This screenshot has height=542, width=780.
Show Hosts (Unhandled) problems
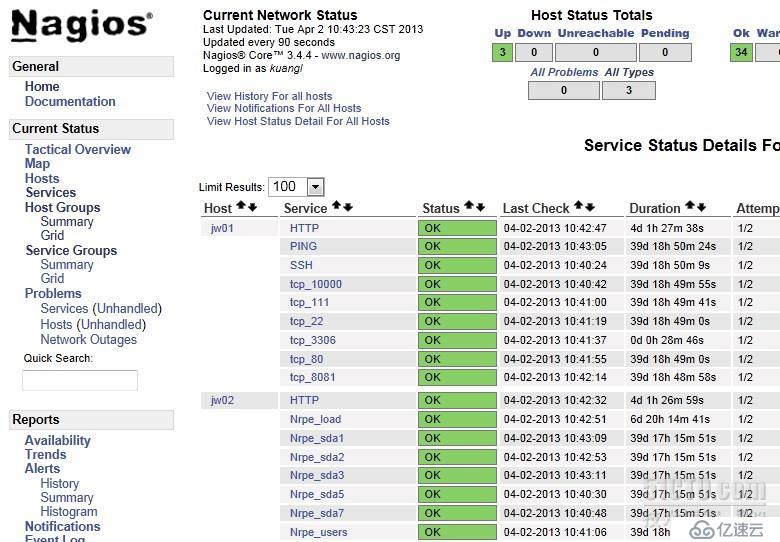click(x=93, y=325)
